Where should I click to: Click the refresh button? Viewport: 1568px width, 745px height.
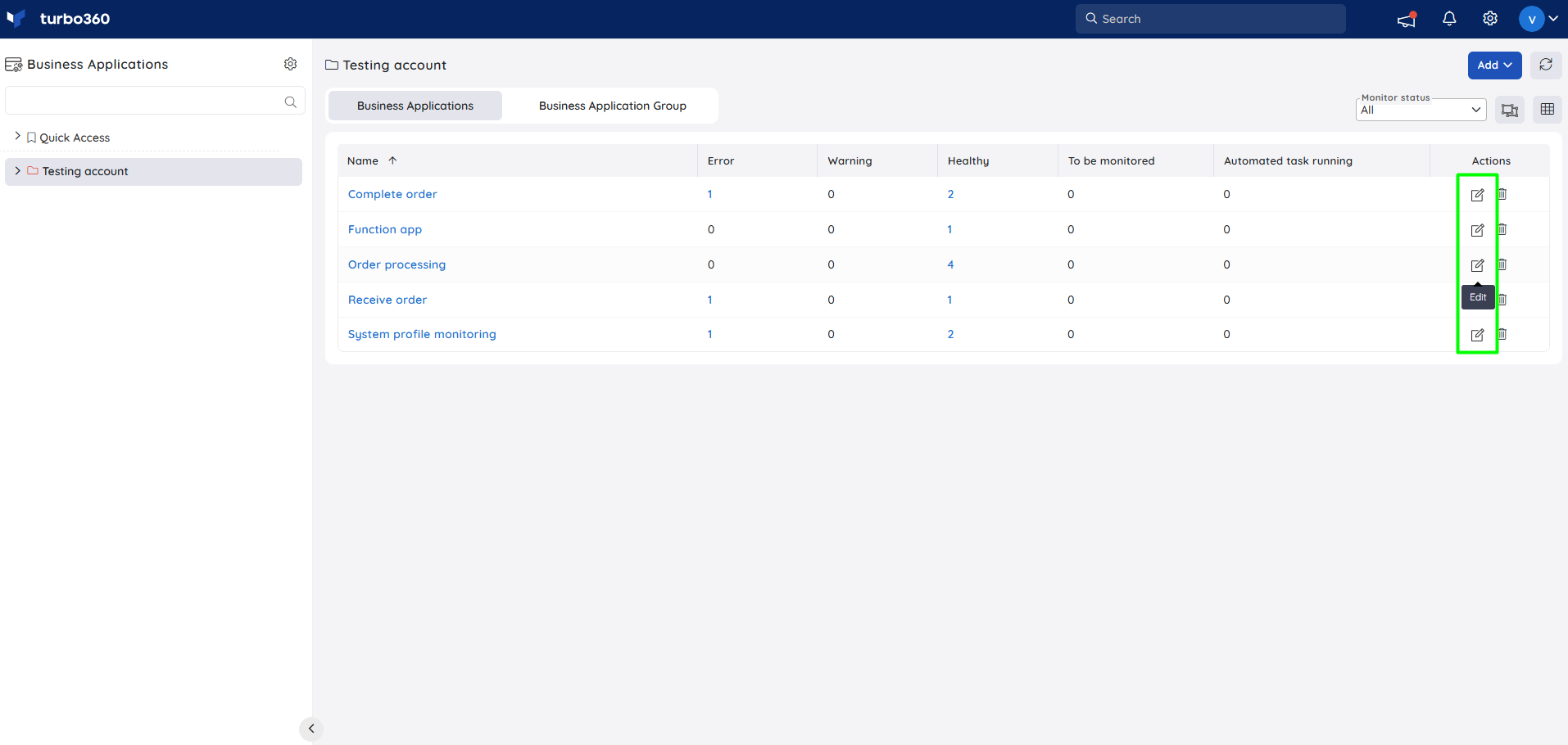(1546, 65)
